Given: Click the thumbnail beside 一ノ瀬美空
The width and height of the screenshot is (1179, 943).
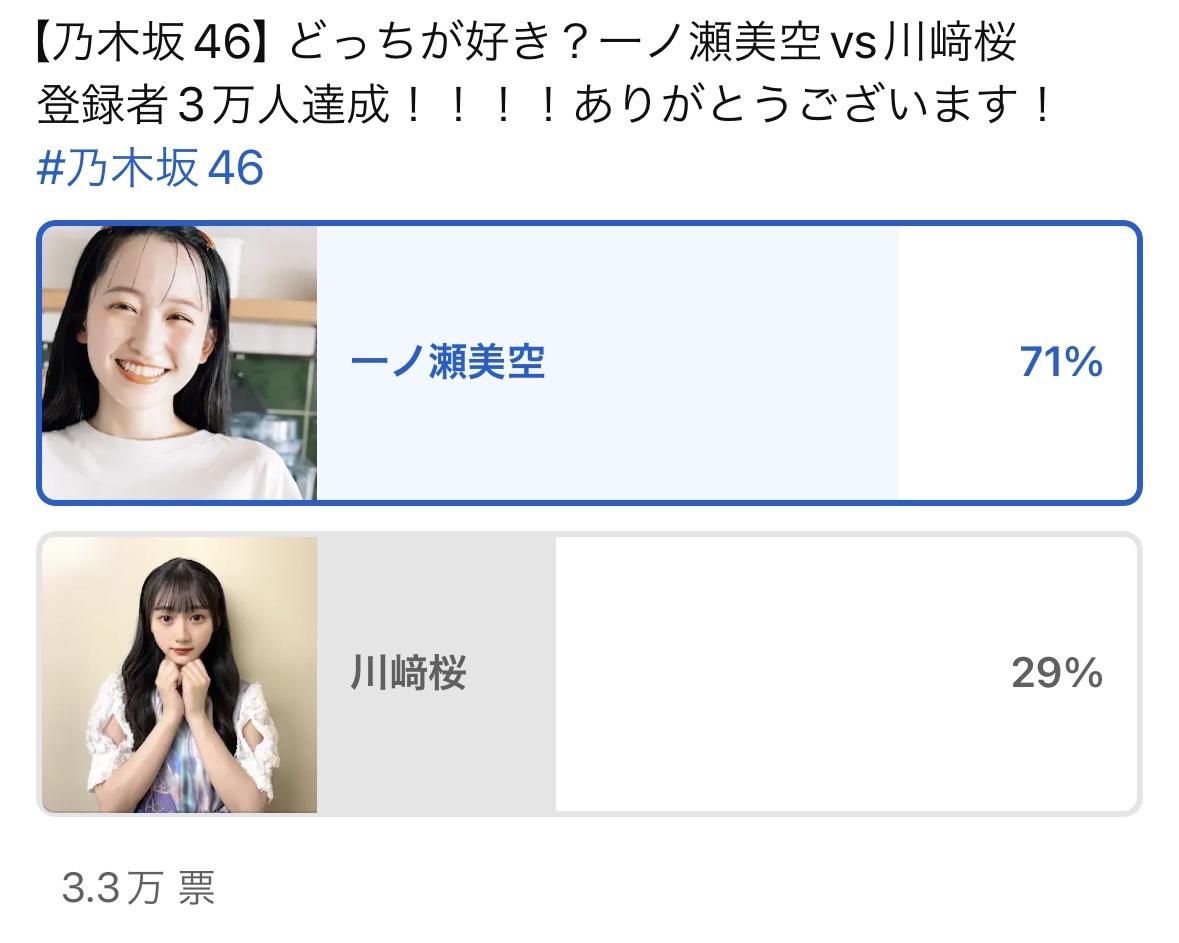Looking at the screenshot, I should point(179,362).
